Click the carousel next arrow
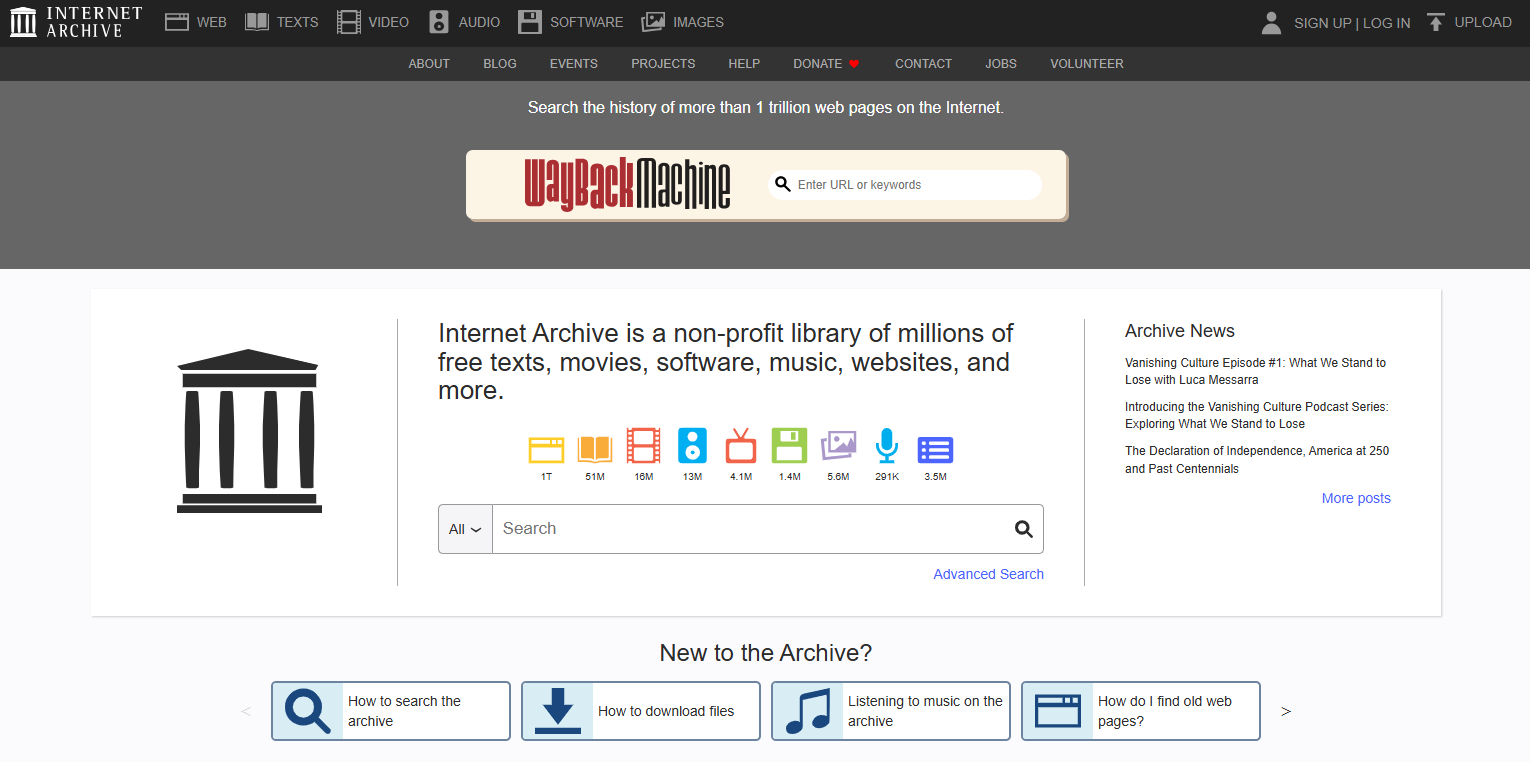The image size is (1530, 762). click(x=1286, y=712)
